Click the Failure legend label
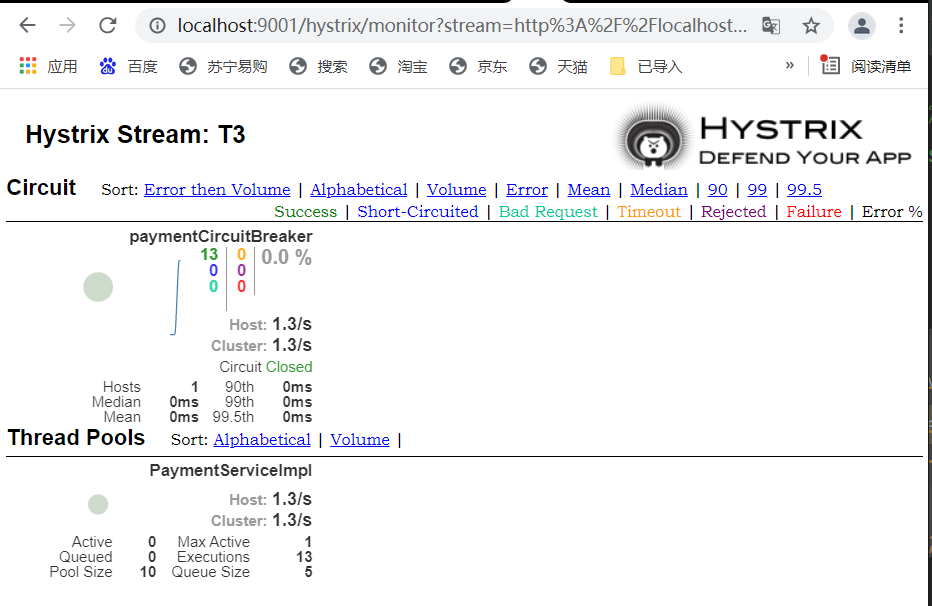The height and width of the screenshot is (606, 932). click(x=814, y=212)
